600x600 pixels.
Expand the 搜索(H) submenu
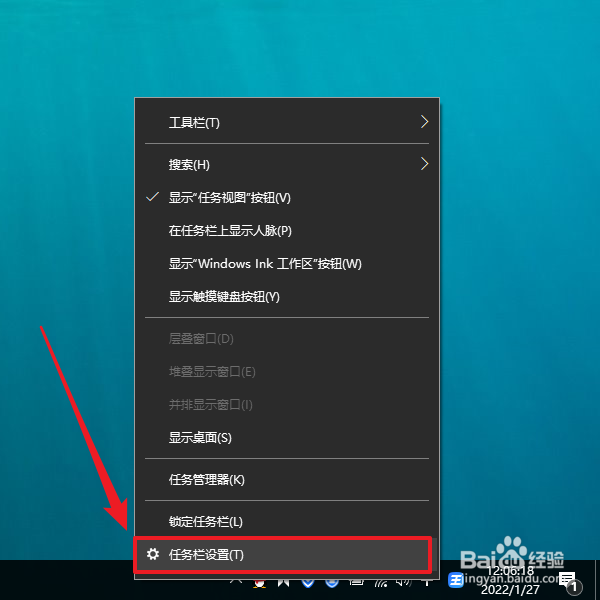[287, 165]
